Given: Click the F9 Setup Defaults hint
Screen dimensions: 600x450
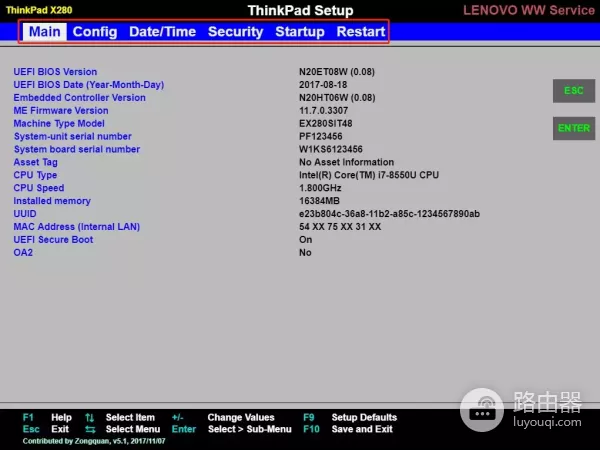Looking at the screenshot, I should coord(350,417).
